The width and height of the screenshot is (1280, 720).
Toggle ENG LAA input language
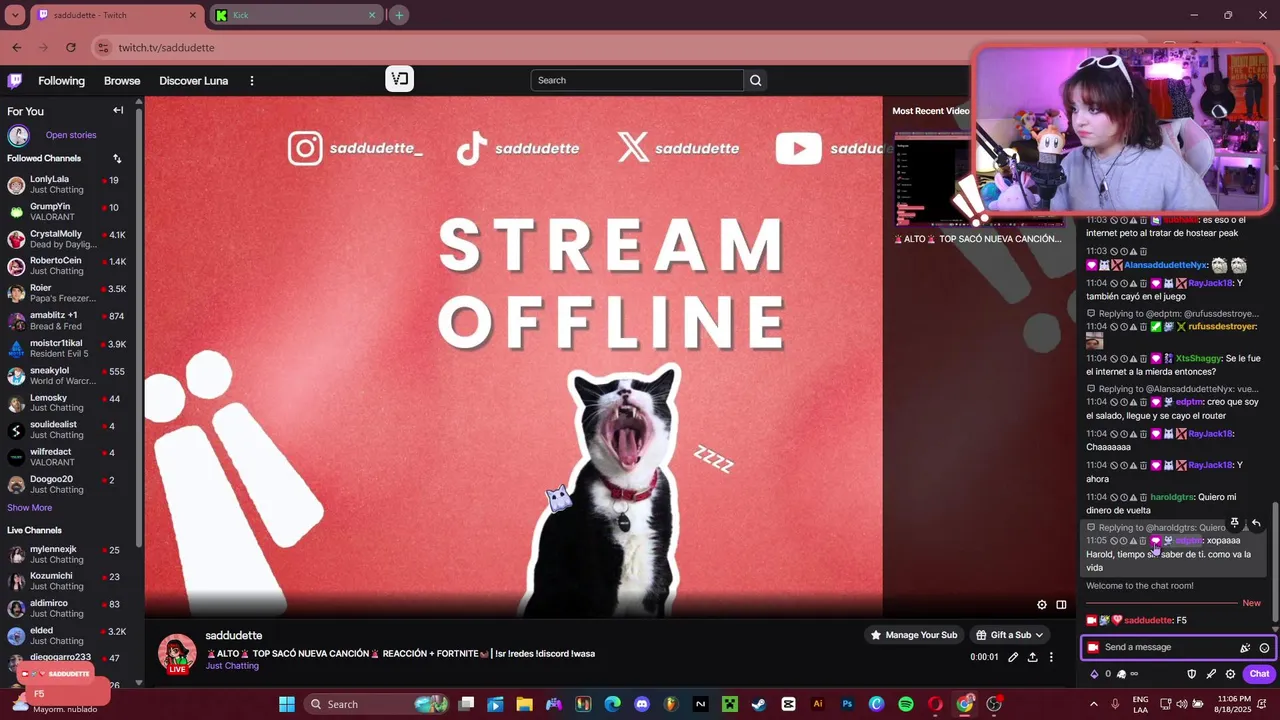pos(1140,704)
